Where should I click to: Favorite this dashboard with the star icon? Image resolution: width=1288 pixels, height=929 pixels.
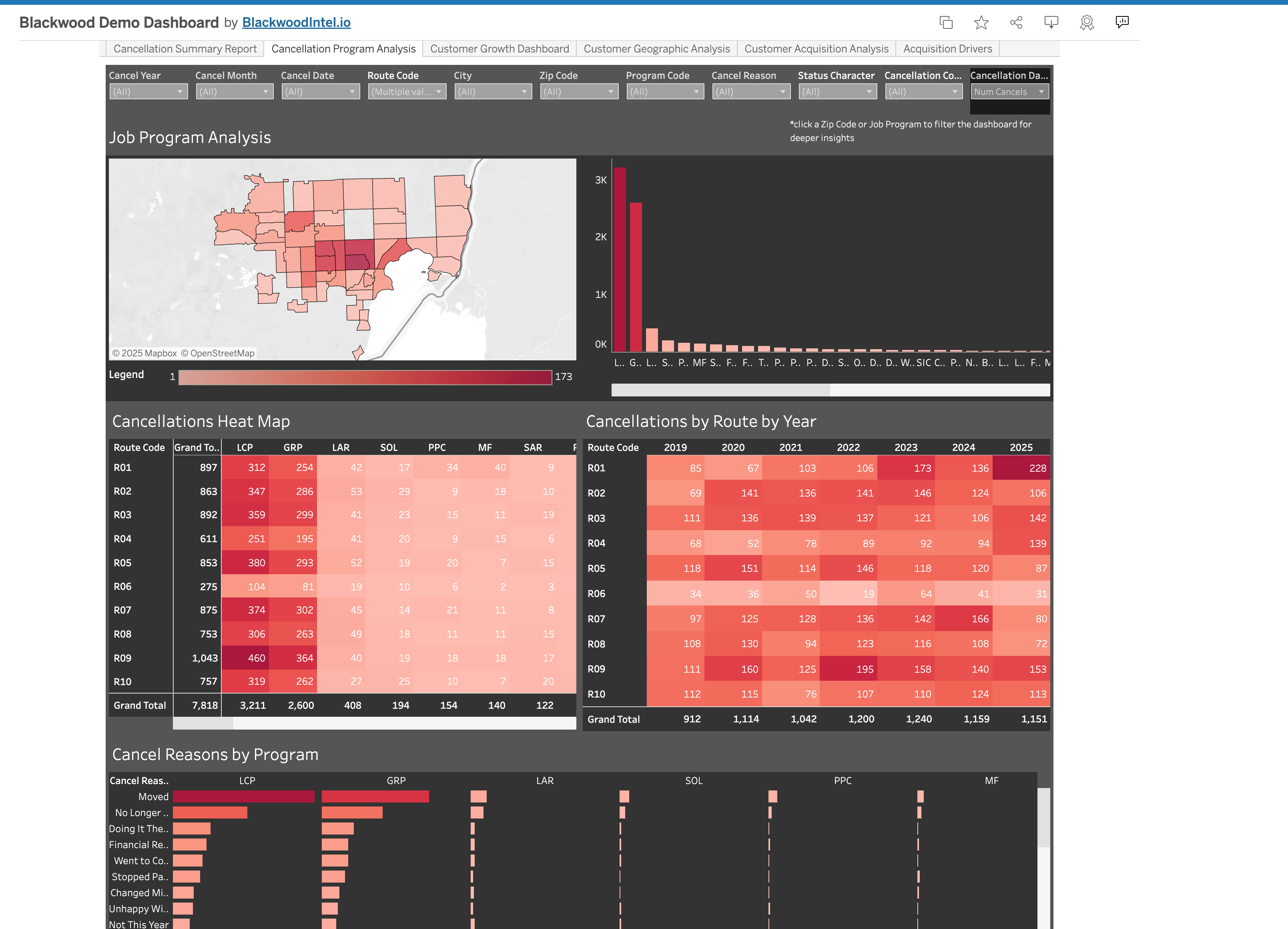(x=981, y=22)
